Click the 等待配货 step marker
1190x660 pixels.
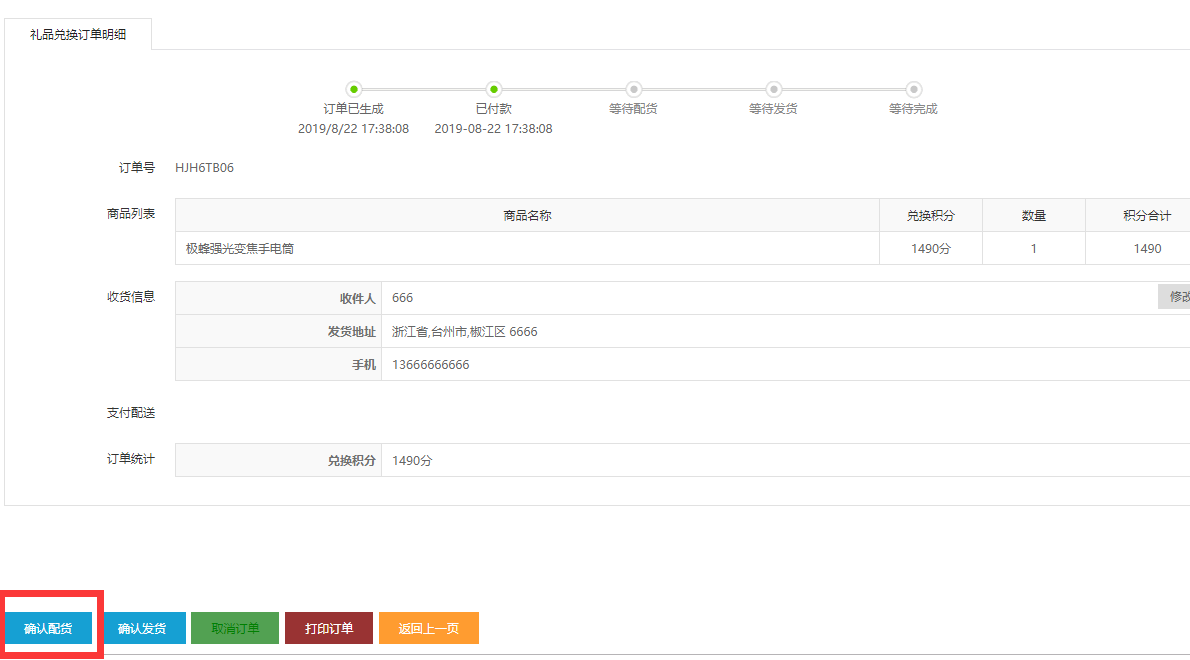[x=634, y=90]
